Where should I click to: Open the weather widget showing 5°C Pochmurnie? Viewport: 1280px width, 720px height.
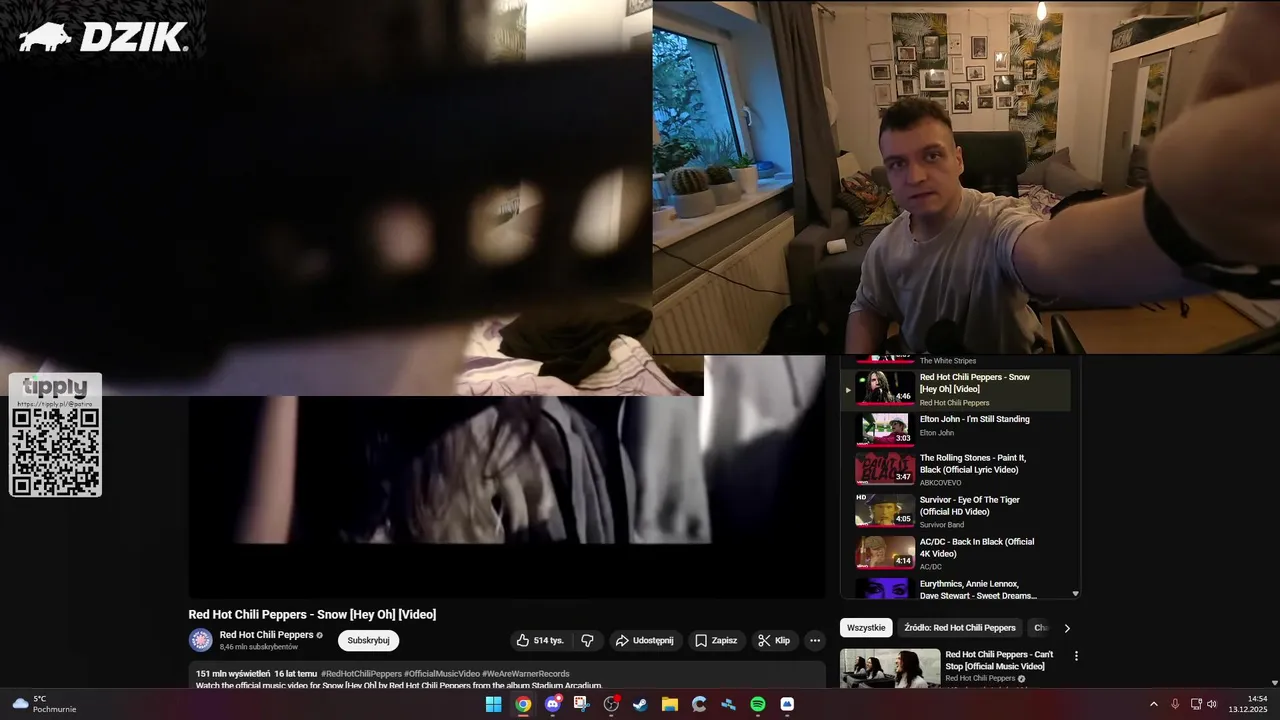click(x=44, y=704)
